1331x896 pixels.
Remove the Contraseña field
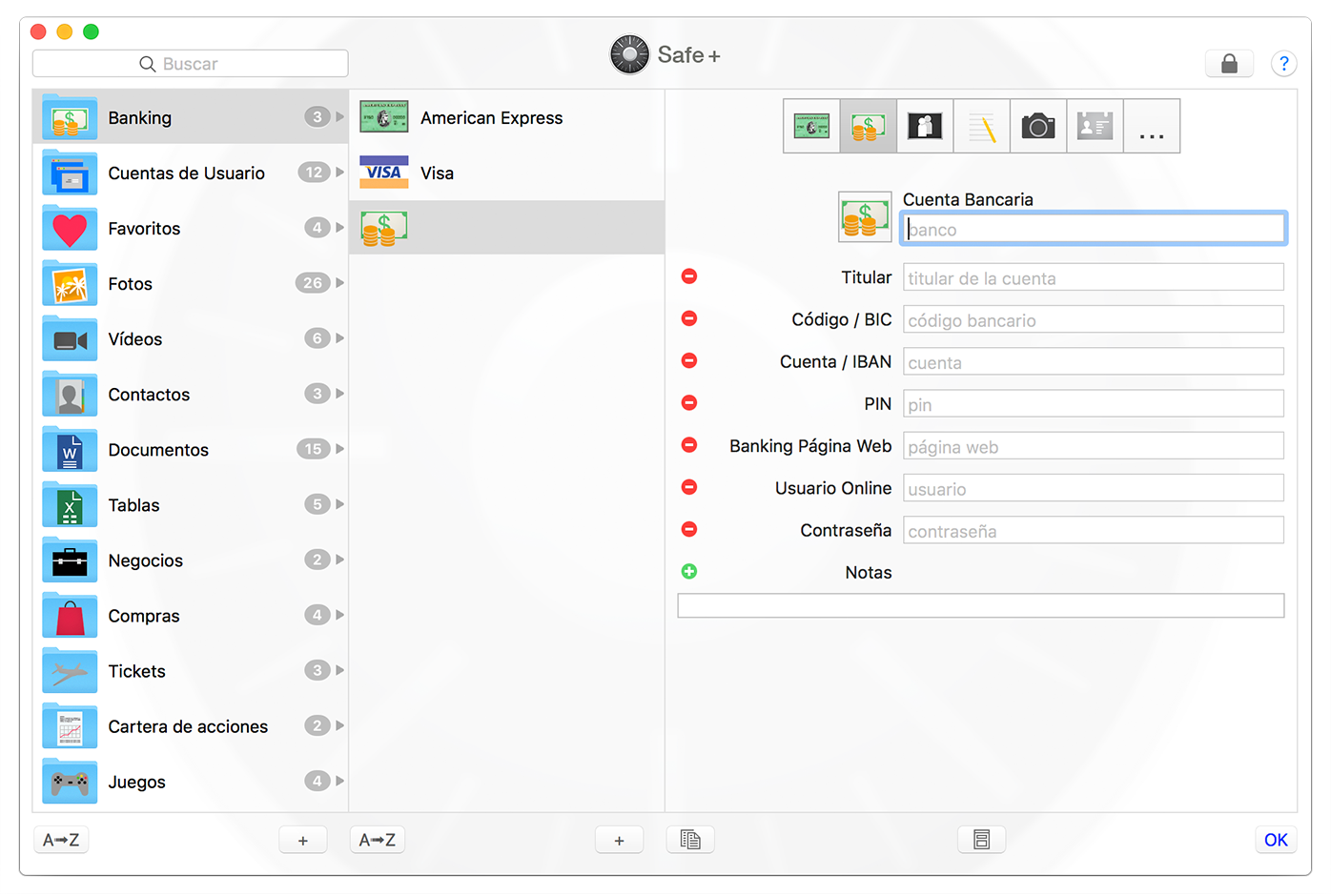[x=689, y=529]
